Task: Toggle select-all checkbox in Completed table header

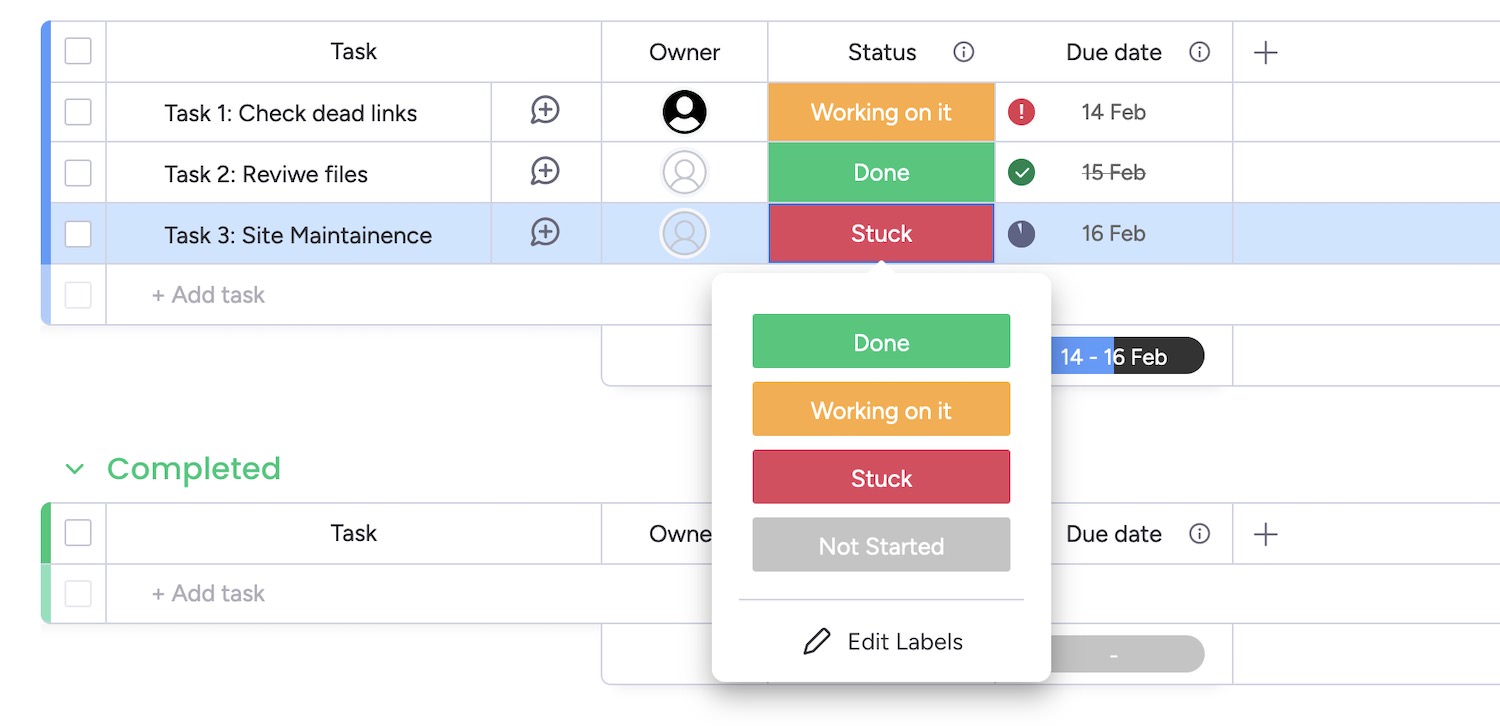Action: pyautogui.click(x=78, y=533)
